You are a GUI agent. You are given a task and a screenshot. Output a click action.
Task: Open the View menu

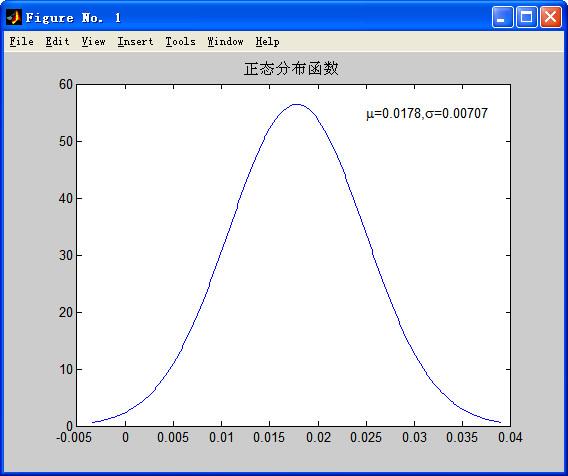pos(93,42)
